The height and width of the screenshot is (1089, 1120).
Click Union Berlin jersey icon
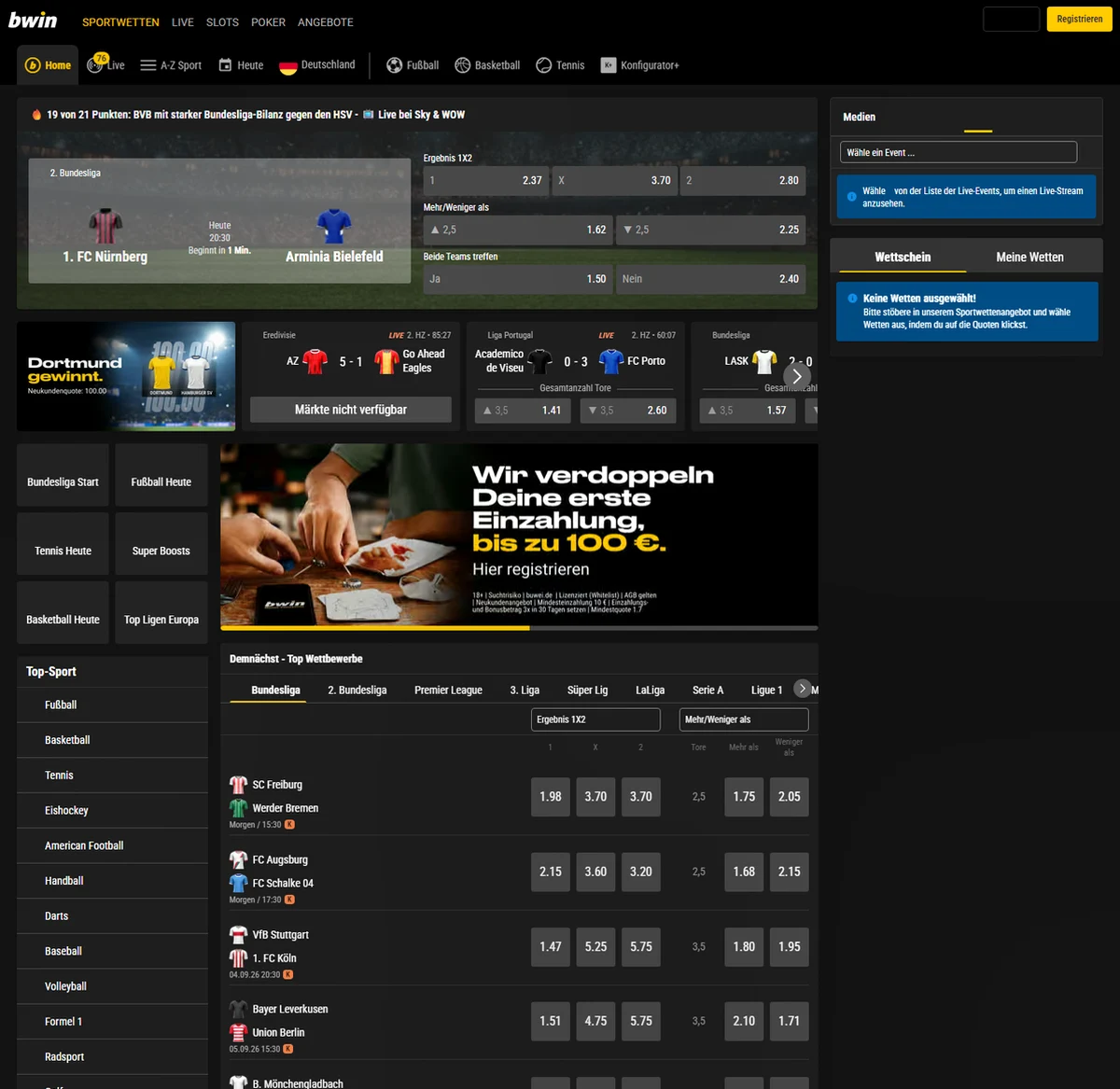[238, 1032]
